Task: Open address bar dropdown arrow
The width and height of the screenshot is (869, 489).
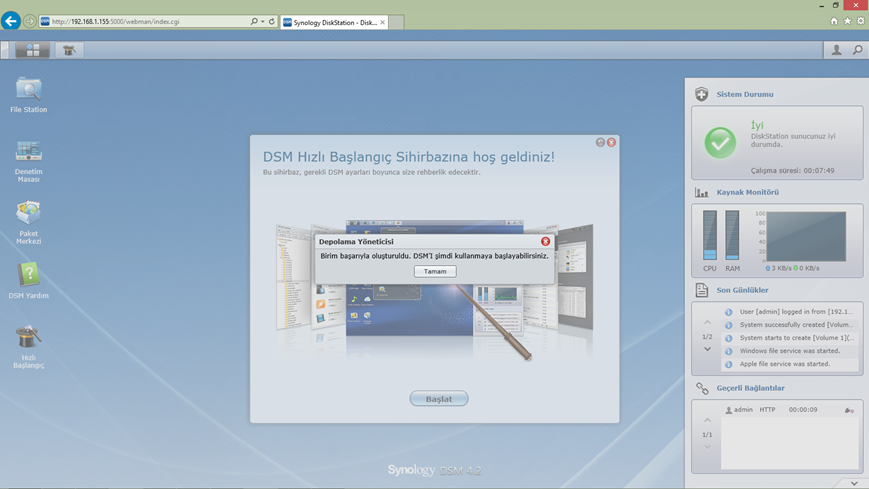Action: (x=262, y=22)
